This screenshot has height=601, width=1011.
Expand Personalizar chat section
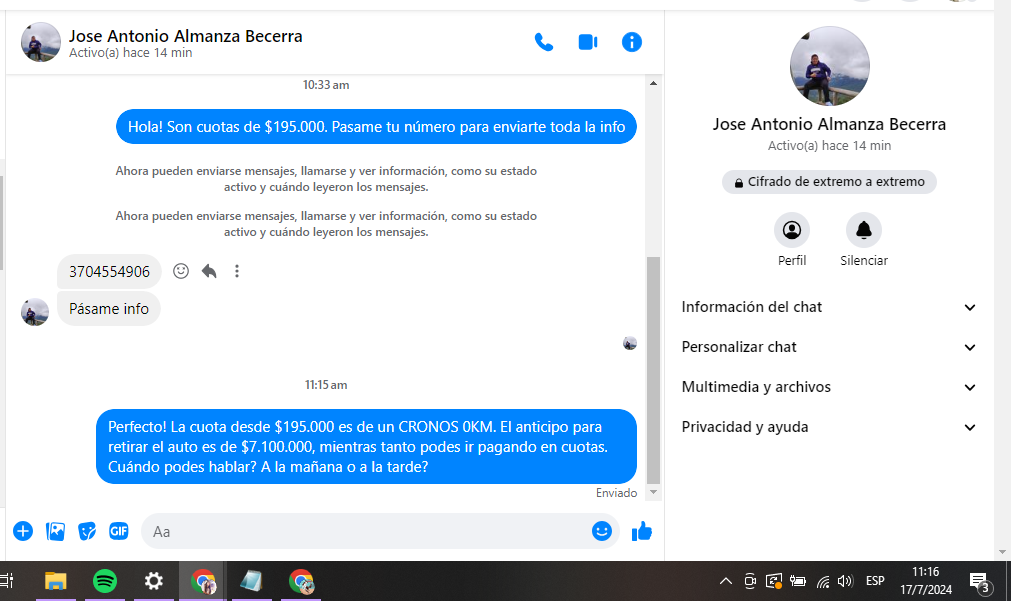click(x=829, y=347)
